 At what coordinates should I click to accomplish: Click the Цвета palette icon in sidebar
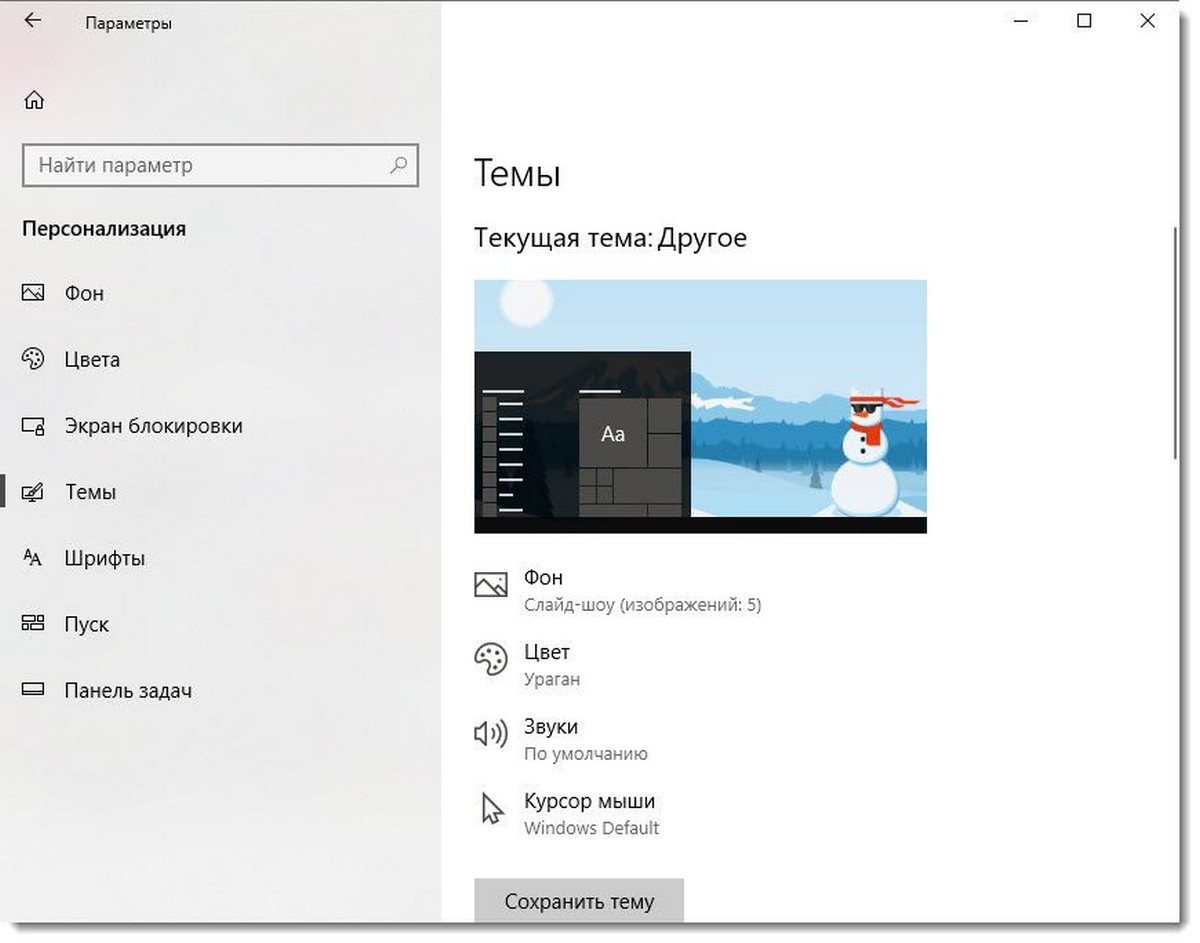33,359
